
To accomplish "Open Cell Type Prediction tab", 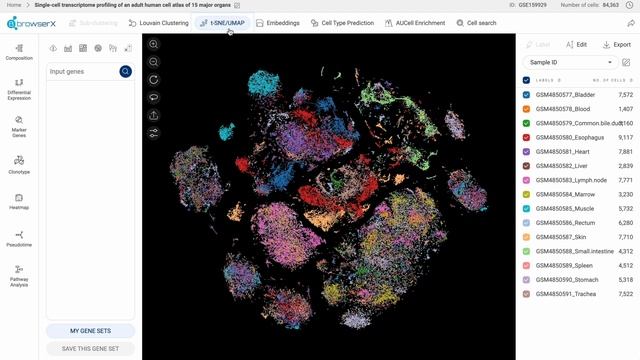I will click(x=342, y=23).
